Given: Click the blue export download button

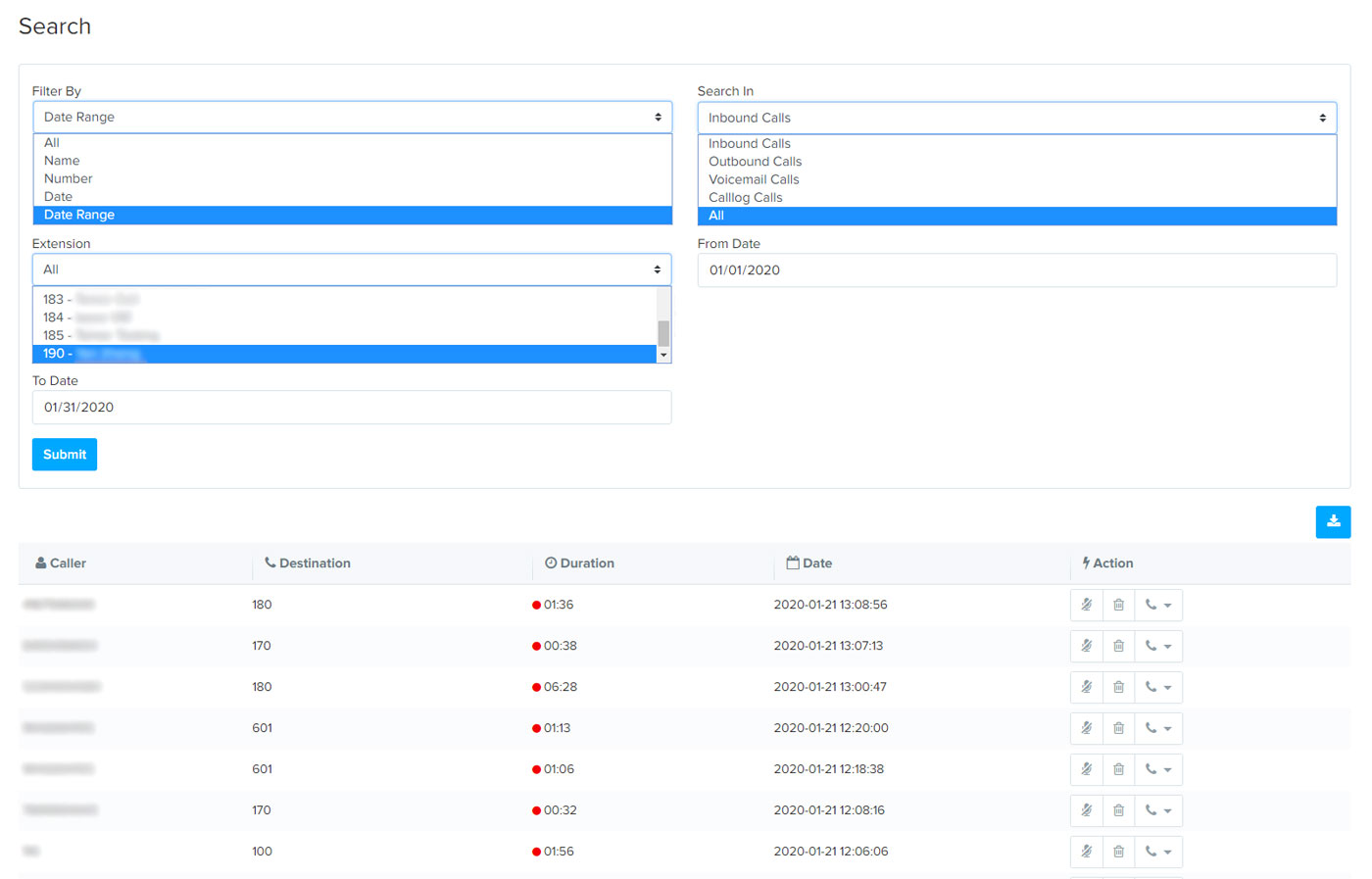Looking at the screenshot, I should pos(1333,521).
